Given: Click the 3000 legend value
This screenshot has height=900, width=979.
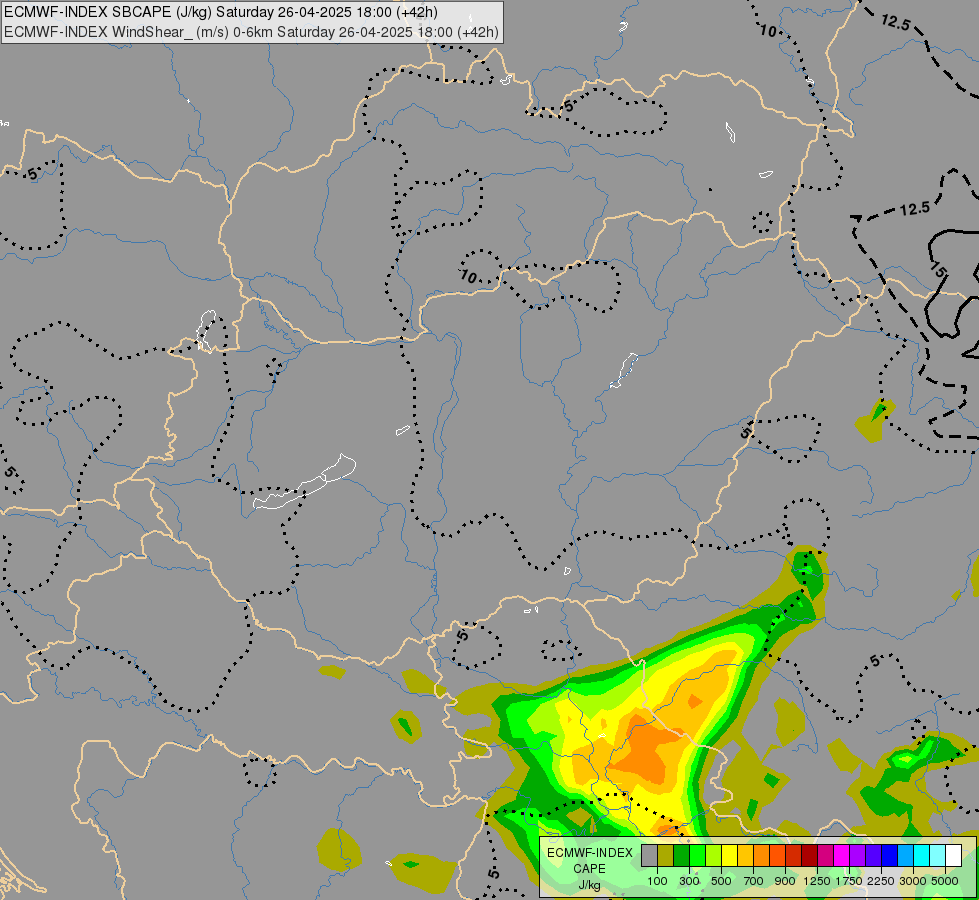Looking at the screenshot, I should click(x=913, y=881).
